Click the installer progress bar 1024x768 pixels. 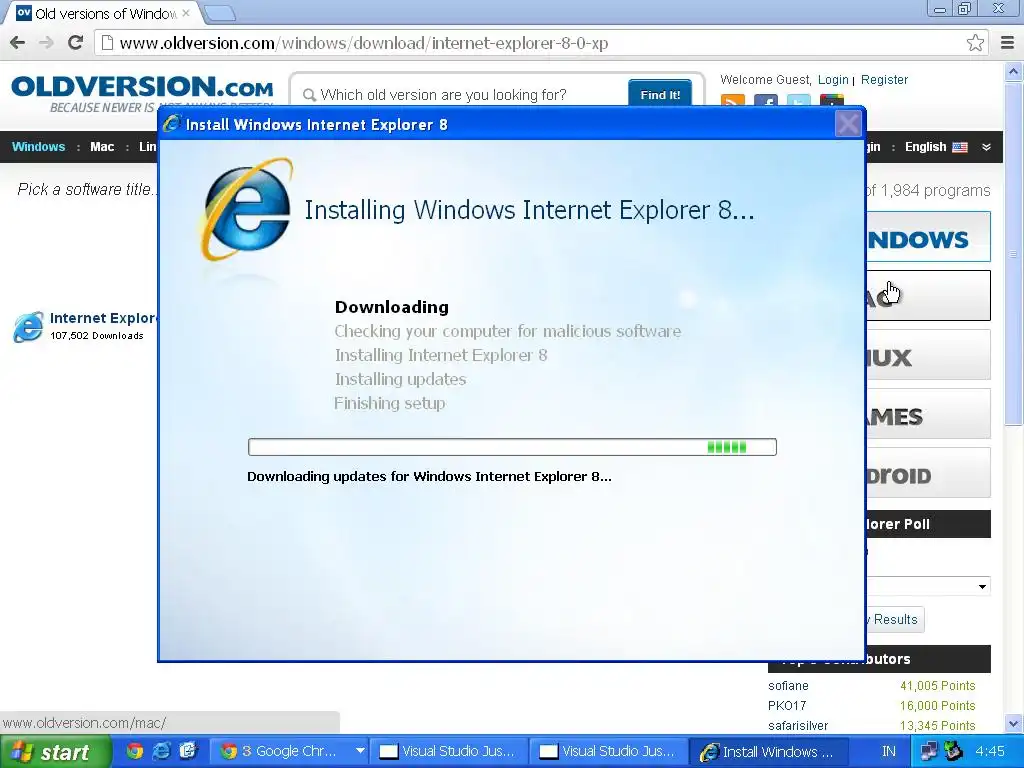click(512, 447)
